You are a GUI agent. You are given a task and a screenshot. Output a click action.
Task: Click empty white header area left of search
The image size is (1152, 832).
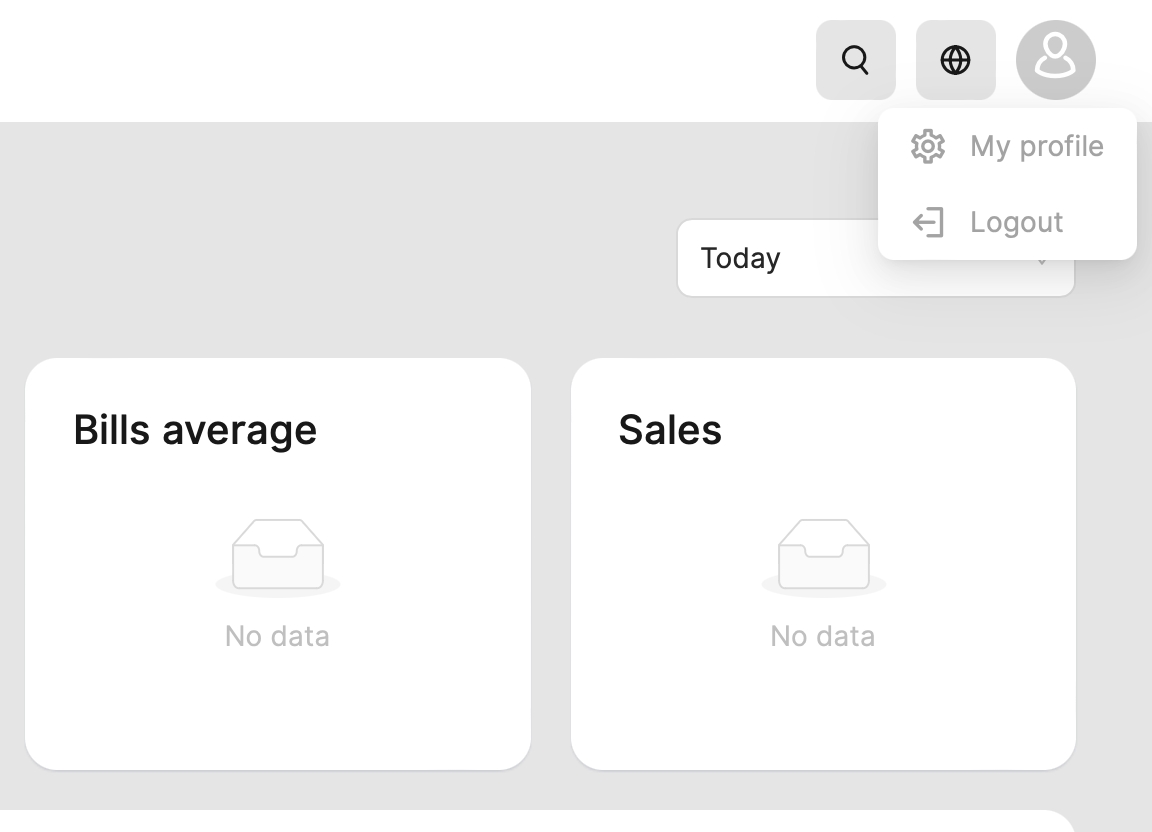[x=400, y=60]
